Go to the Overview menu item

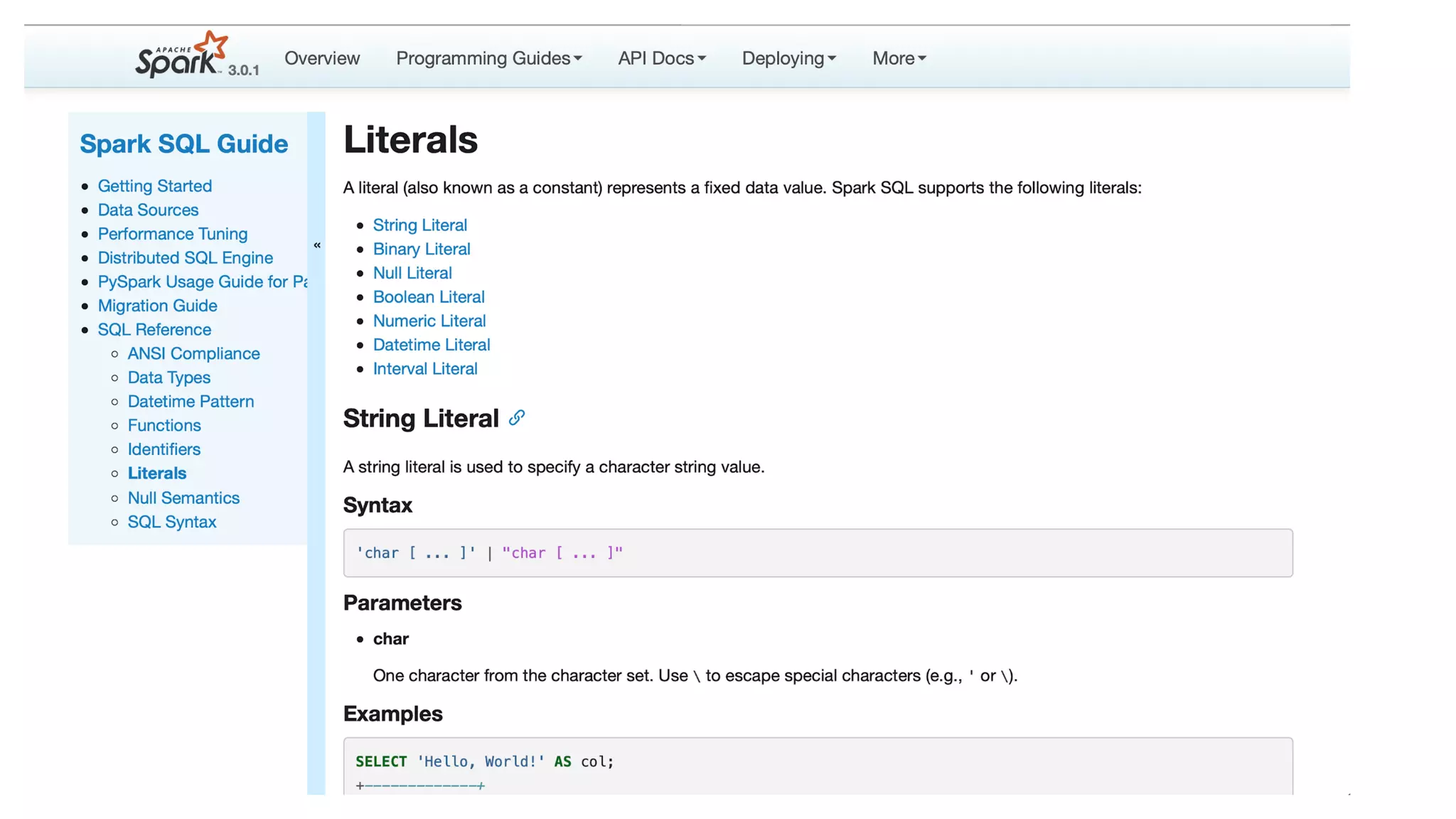(322, 58)
